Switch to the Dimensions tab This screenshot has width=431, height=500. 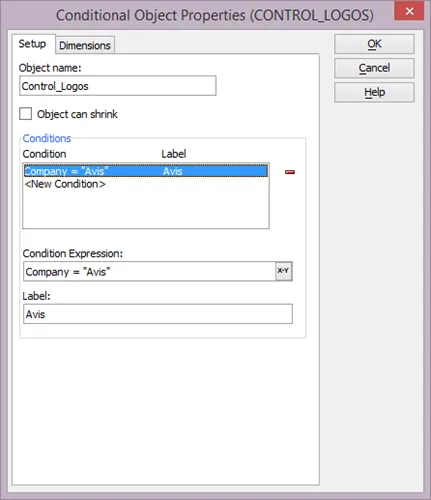(x=85, y=45)
